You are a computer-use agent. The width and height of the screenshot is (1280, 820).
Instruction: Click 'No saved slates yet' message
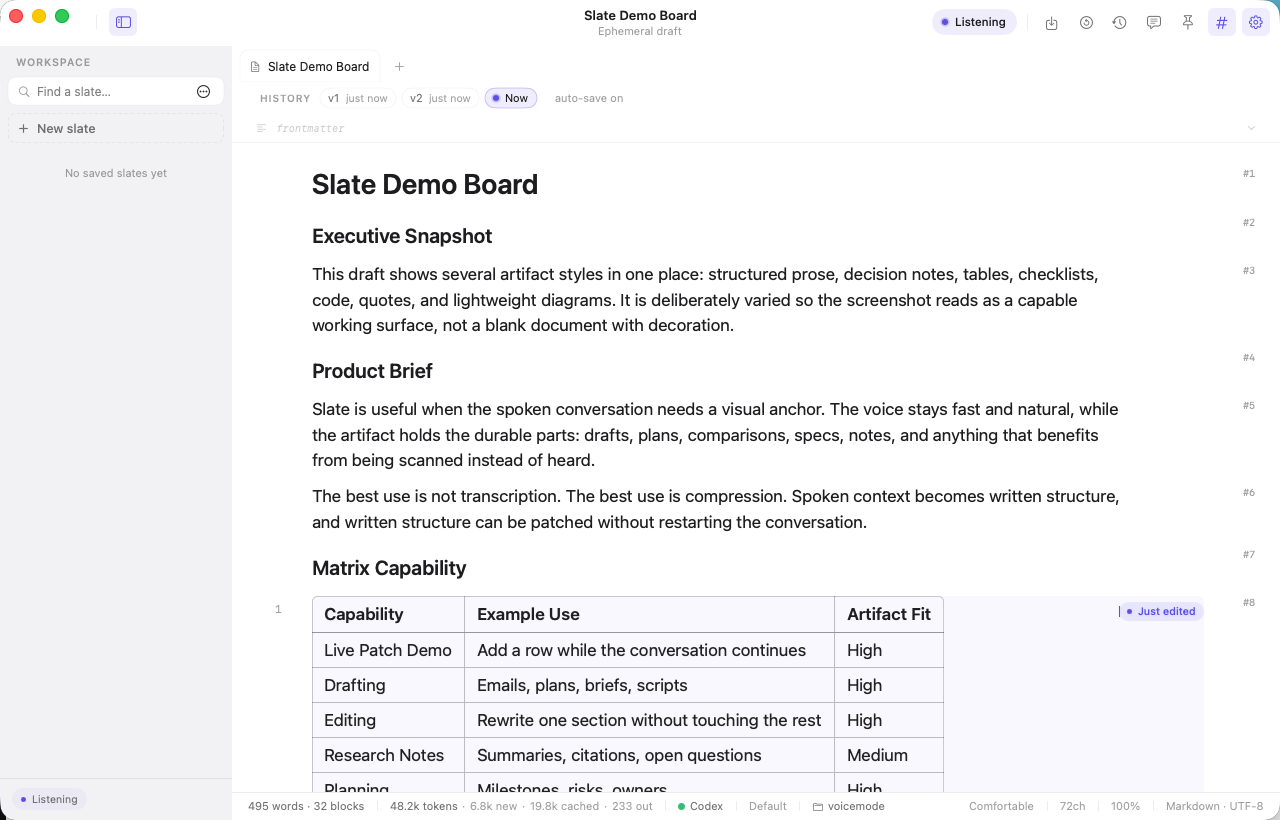[x=116, y=173]
